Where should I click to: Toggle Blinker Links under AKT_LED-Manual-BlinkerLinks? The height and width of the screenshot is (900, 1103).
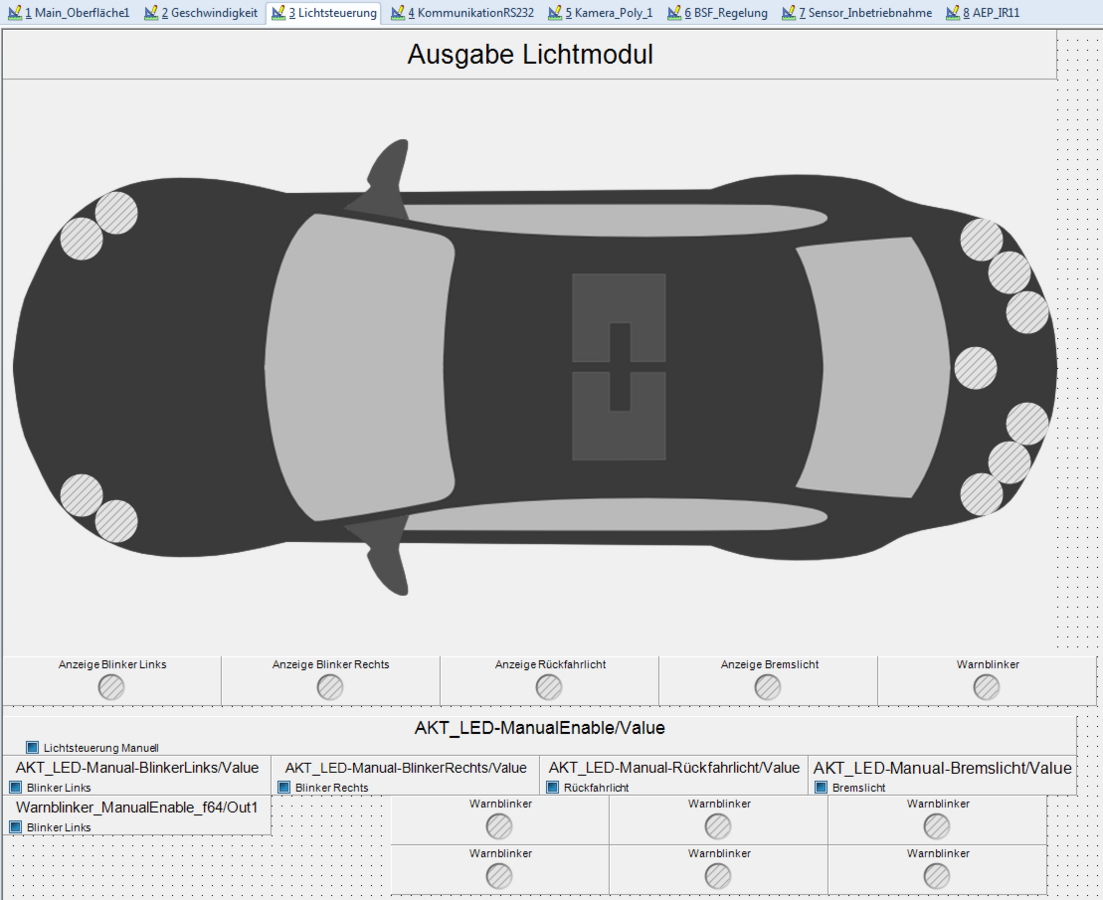15,787
